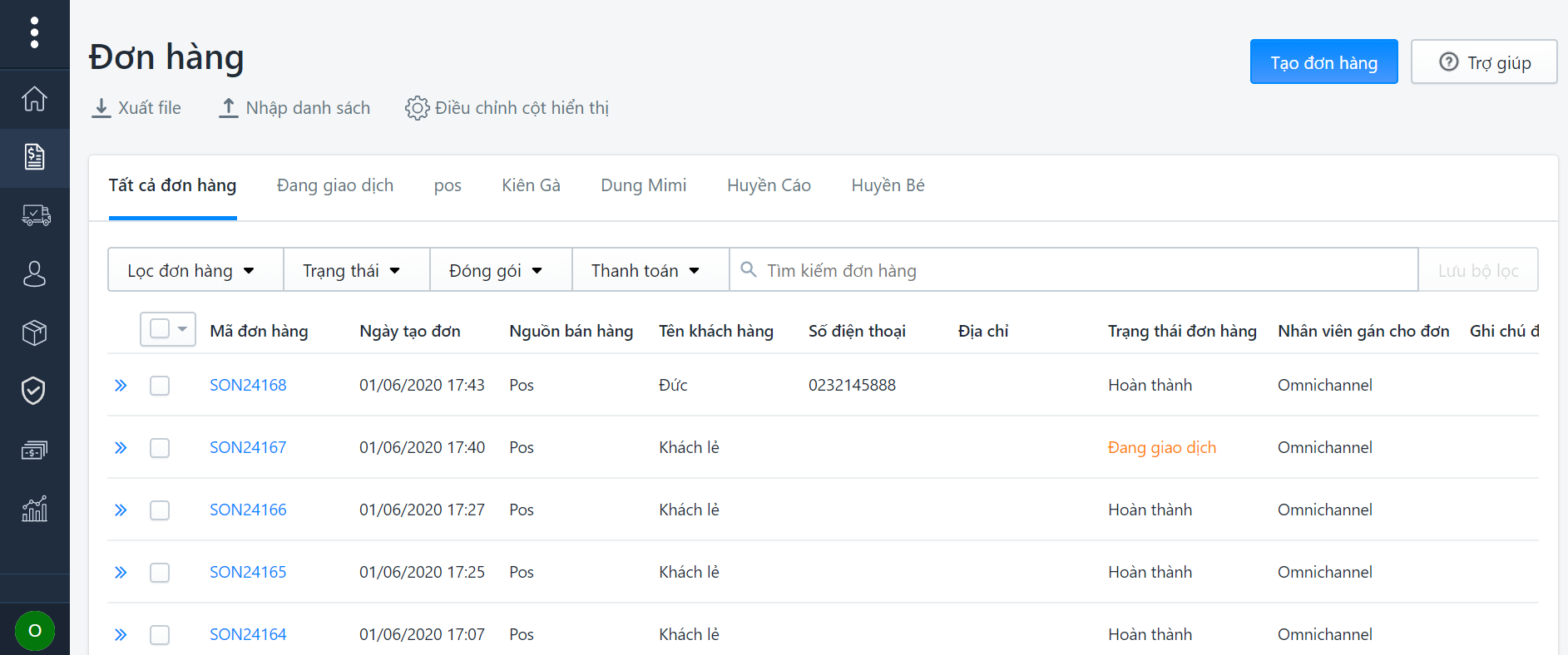Open the cash register icon in sidebar
1568x655 pixels.
(34, 450)
